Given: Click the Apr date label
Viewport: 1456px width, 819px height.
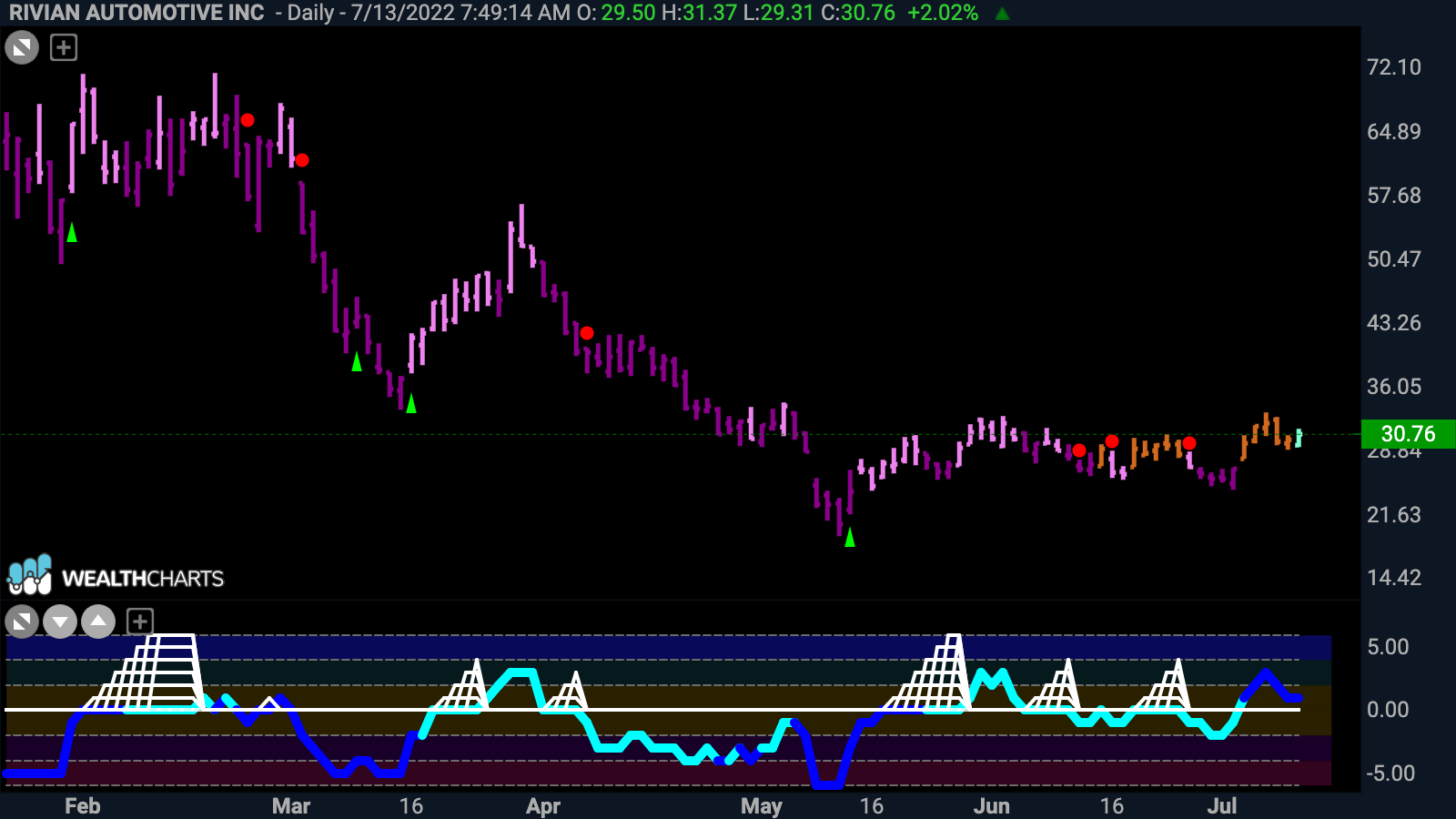Looking at the screenshot, I should (x=543, y=806).
